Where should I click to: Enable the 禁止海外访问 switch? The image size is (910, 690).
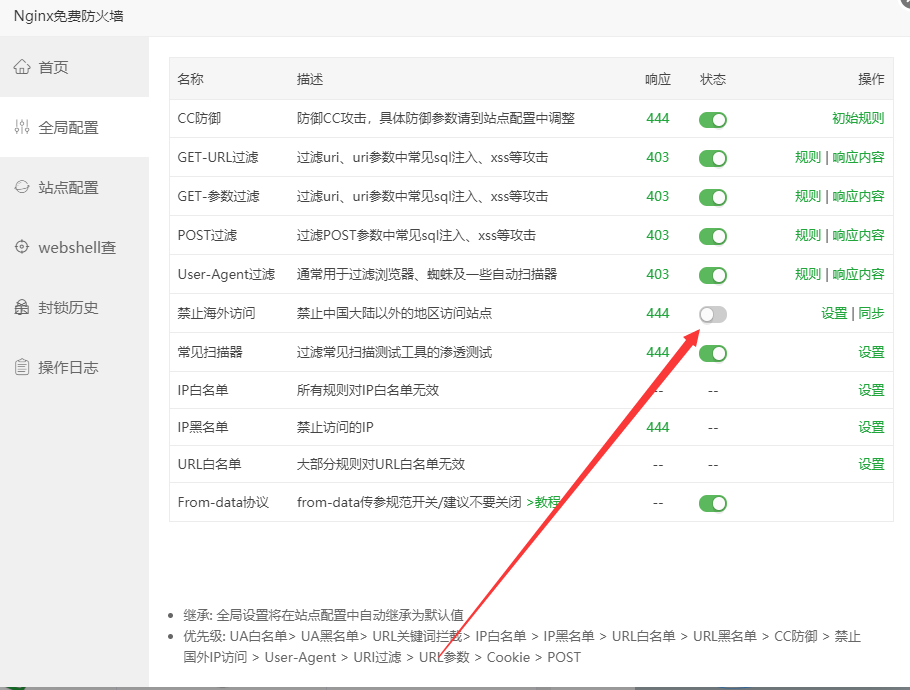click(713, 314)
